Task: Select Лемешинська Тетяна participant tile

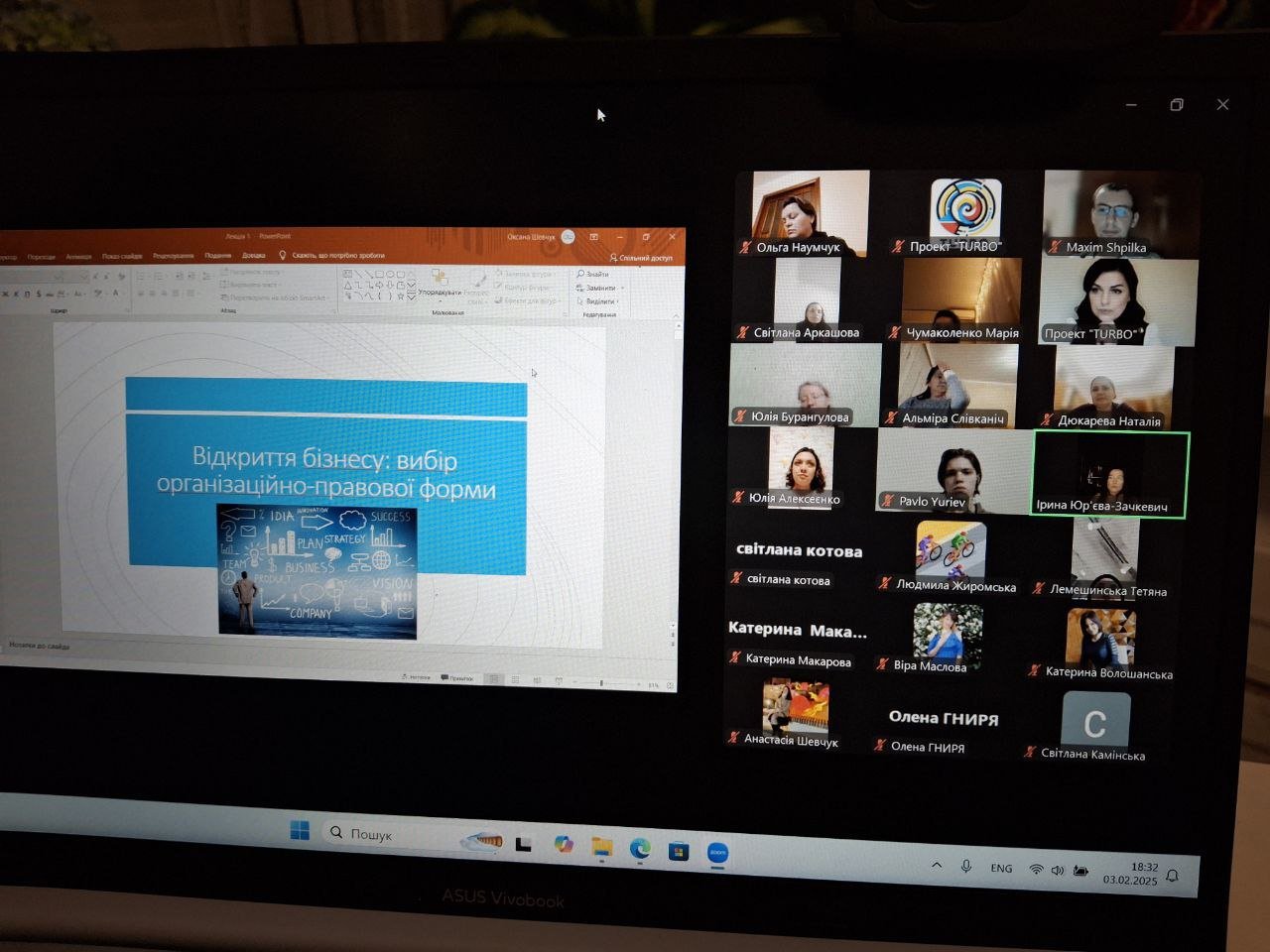Action: coord(1104,557)
